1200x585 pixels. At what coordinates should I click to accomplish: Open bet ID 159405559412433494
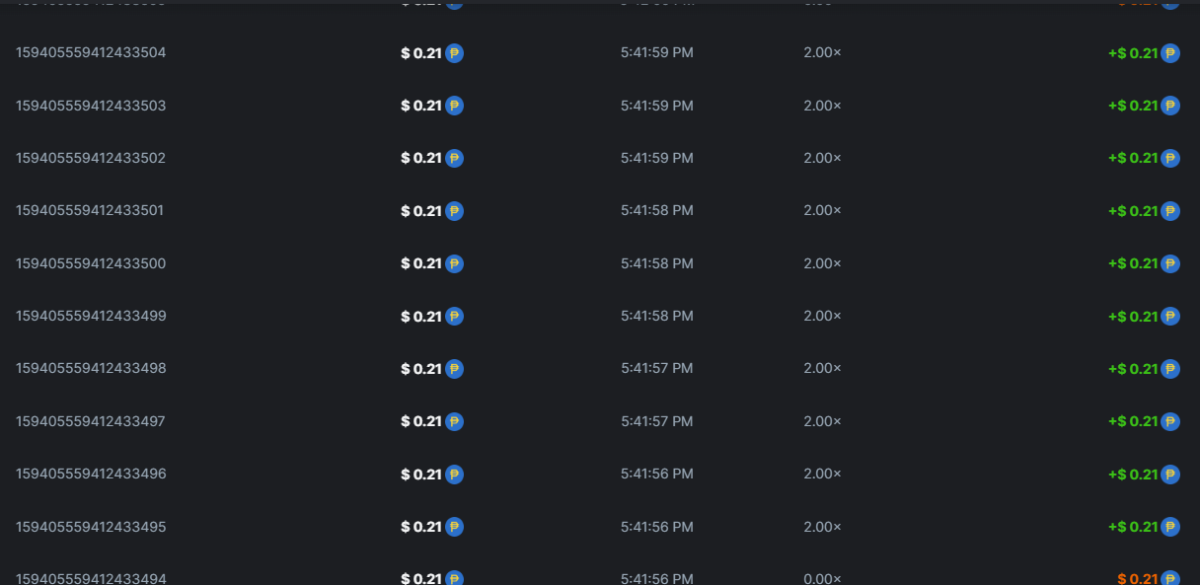[x=91, y=578]
